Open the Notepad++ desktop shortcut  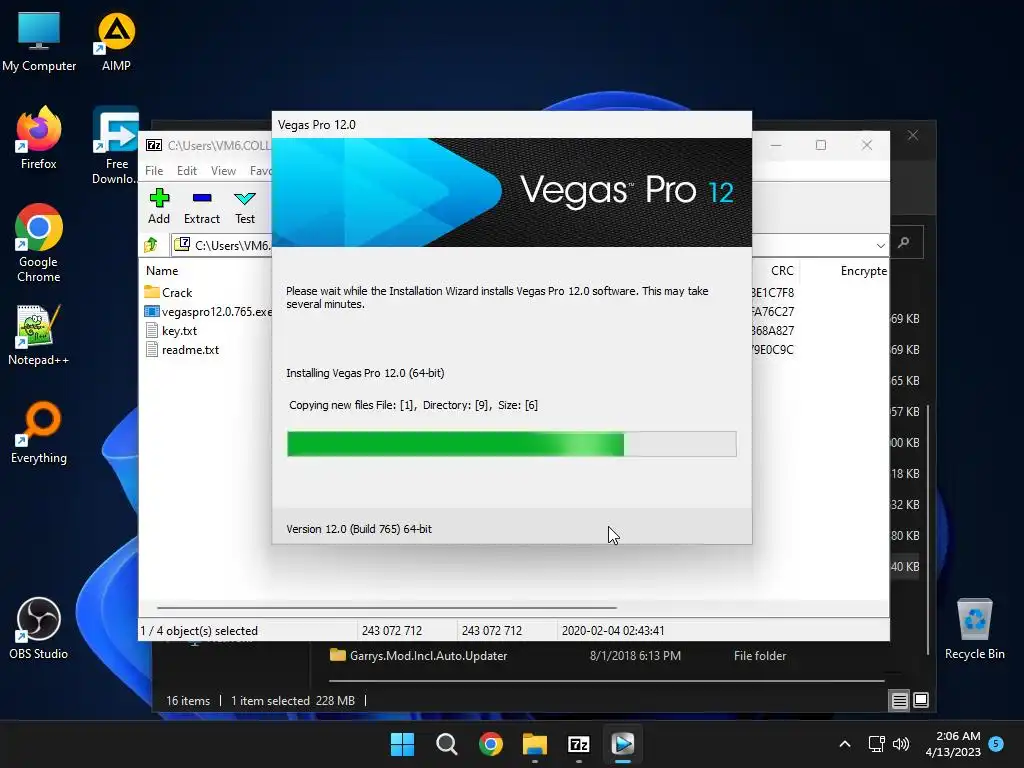pyautogui.click(x=39, y=334)
